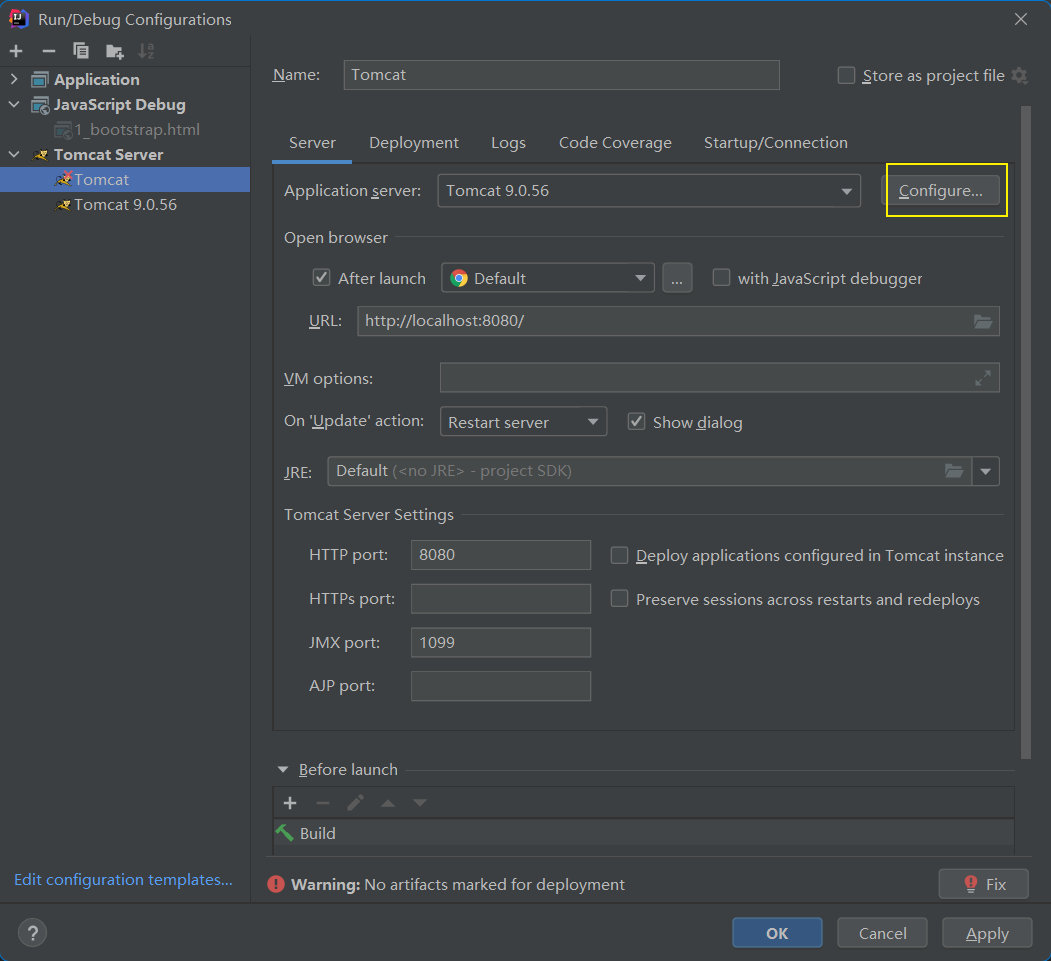Add a new run configuration
This screenshot has height=961, width=1051.
click(x=16, y=51)
